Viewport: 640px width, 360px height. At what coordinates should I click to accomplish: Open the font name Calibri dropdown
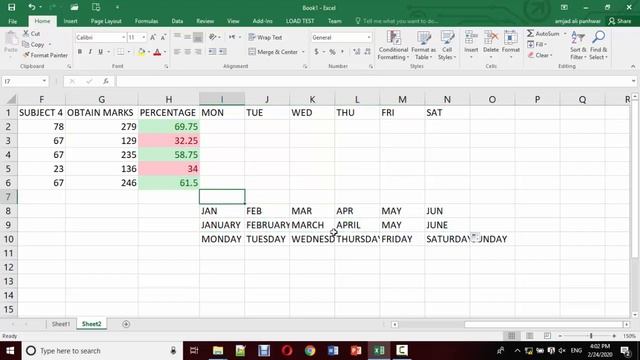coord(124,38)
